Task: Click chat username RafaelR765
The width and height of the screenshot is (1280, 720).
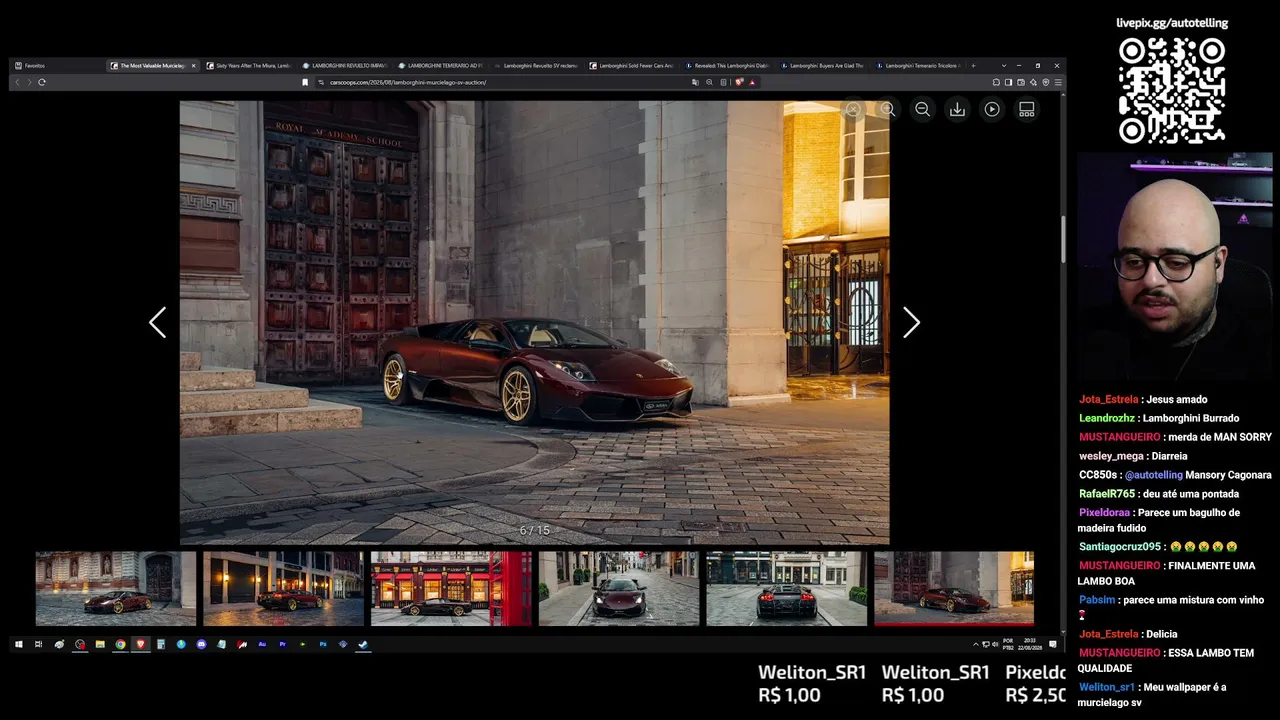Action: (1107, 494)
